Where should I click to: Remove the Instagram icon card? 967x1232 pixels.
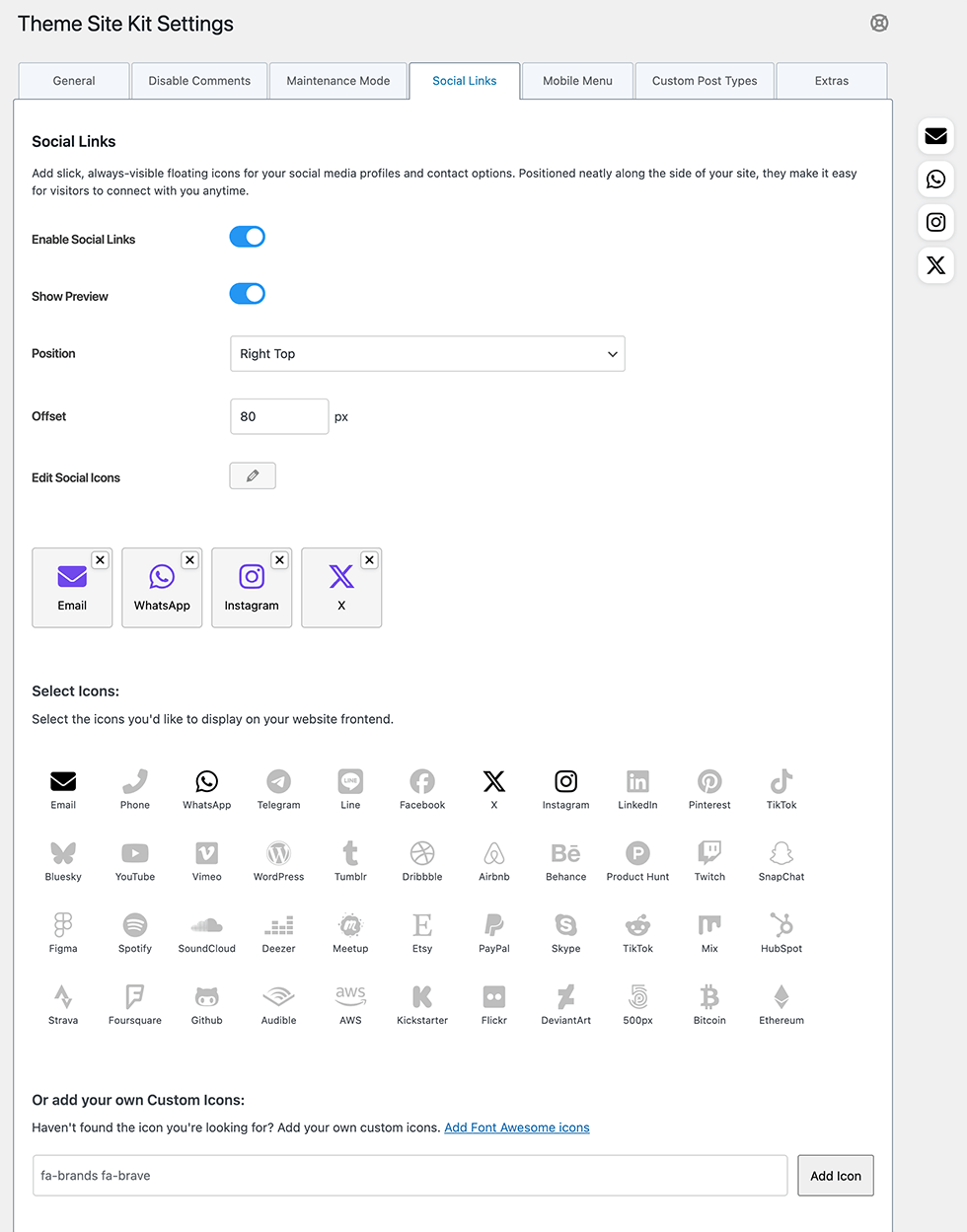279,560
